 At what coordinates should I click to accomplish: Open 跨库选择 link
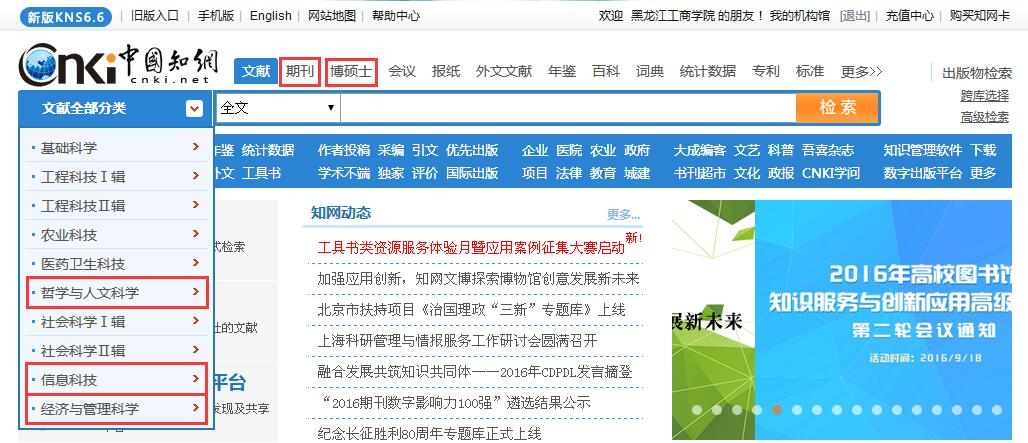[x=985, y=96]
